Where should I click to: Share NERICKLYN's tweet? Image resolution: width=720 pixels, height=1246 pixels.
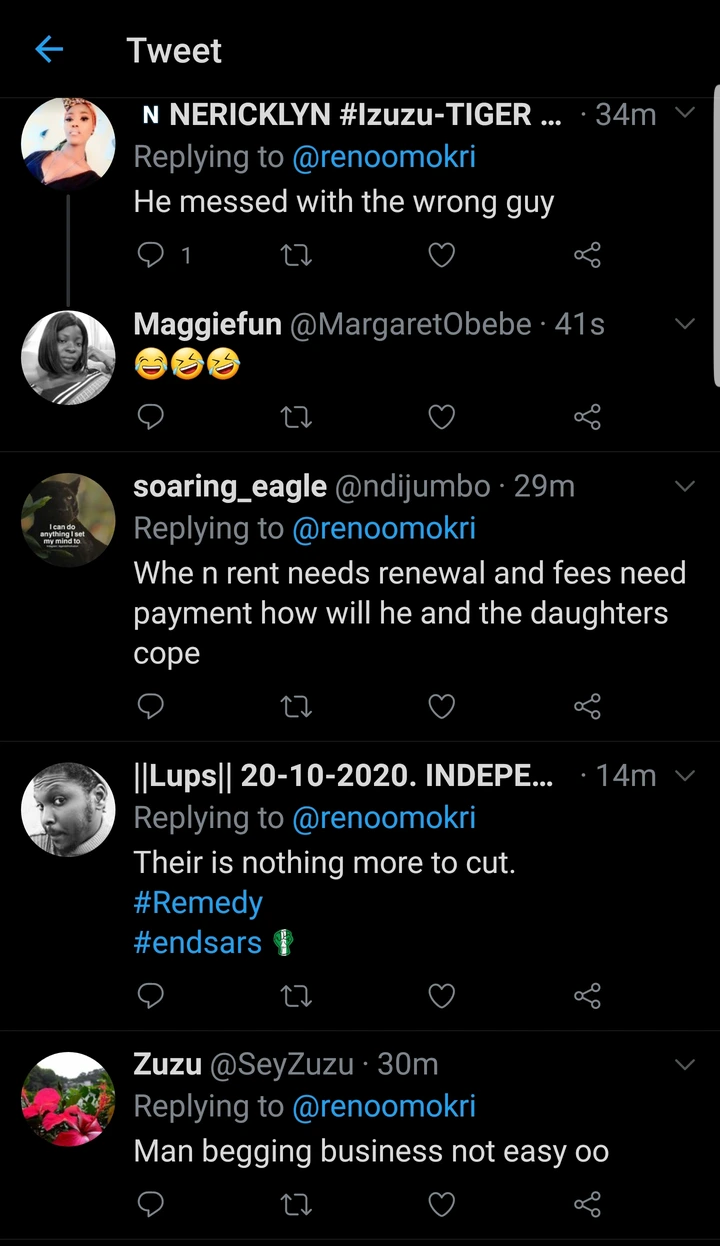point(587,256)
